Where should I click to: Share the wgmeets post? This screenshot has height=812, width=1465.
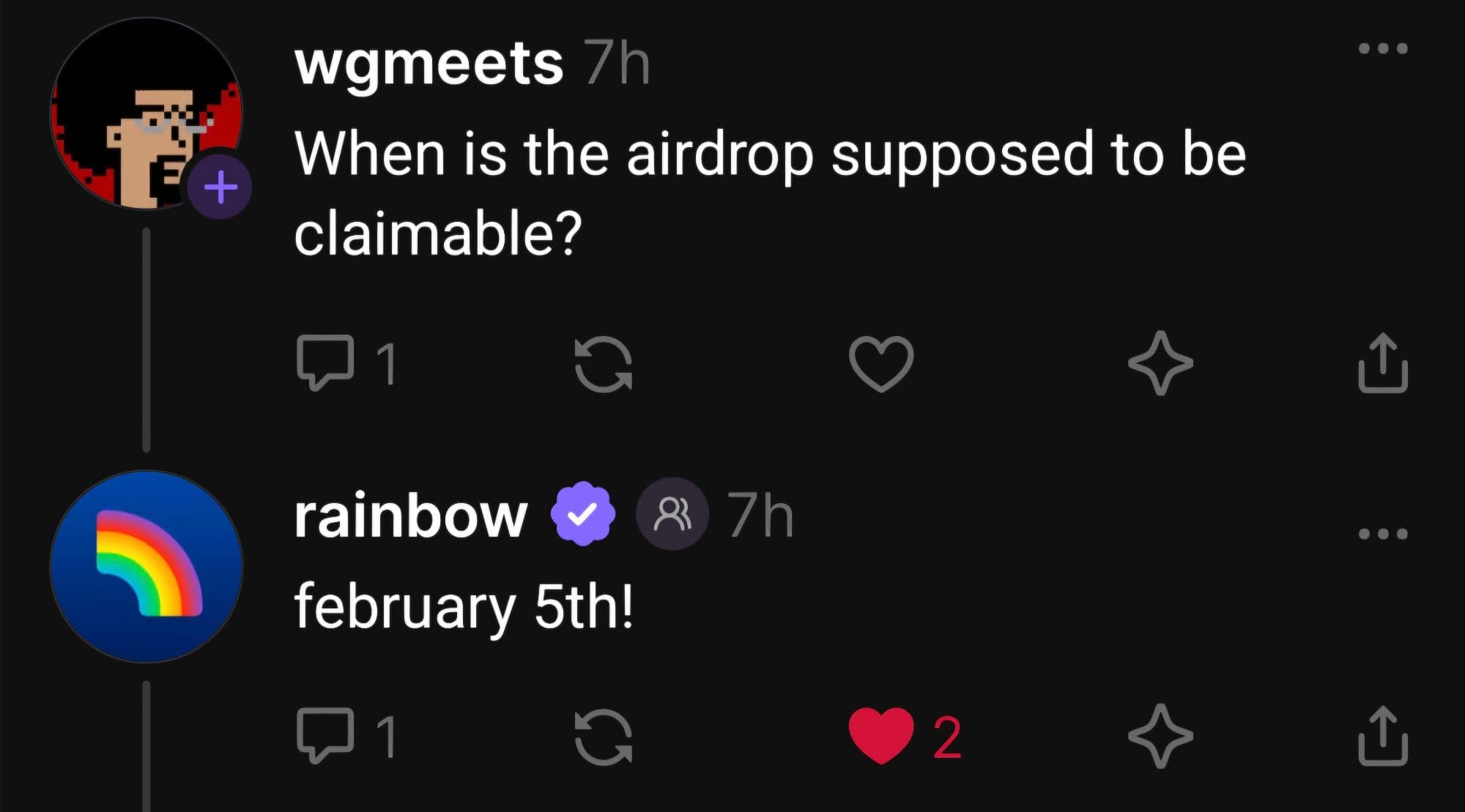(x=1382, y=364)
